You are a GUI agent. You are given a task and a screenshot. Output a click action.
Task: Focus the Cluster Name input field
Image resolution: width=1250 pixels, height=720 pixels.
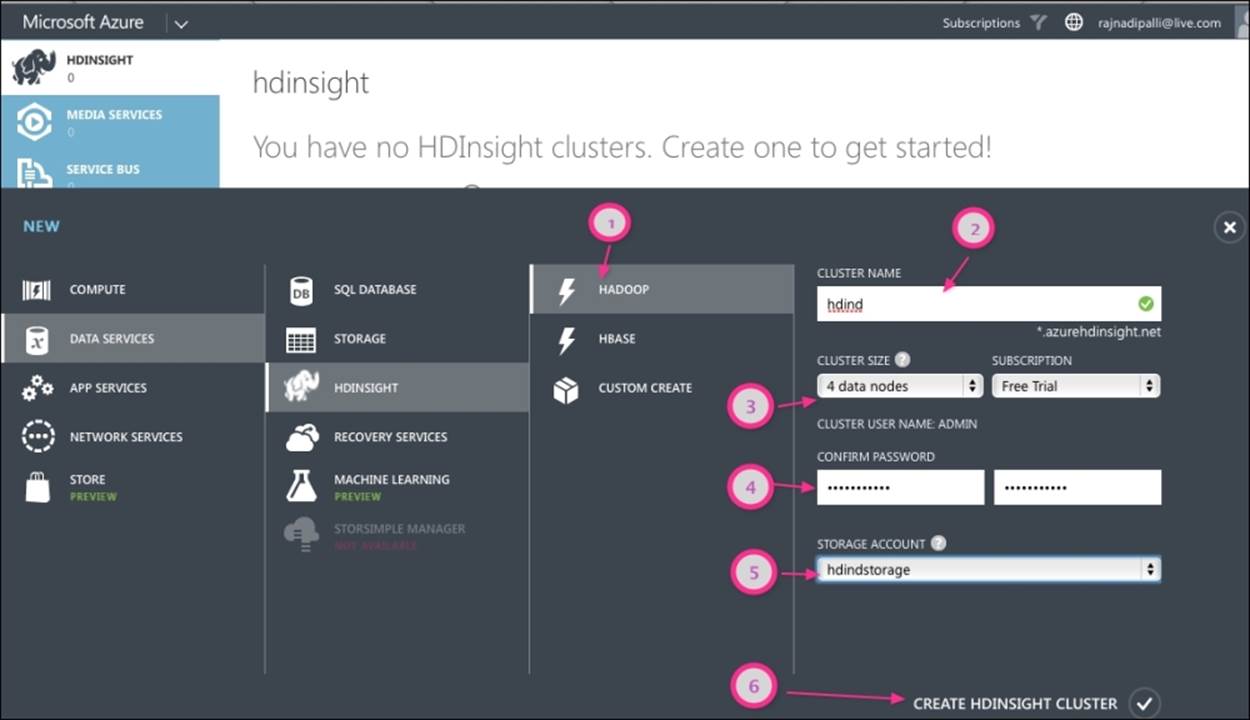click(988, 304)
